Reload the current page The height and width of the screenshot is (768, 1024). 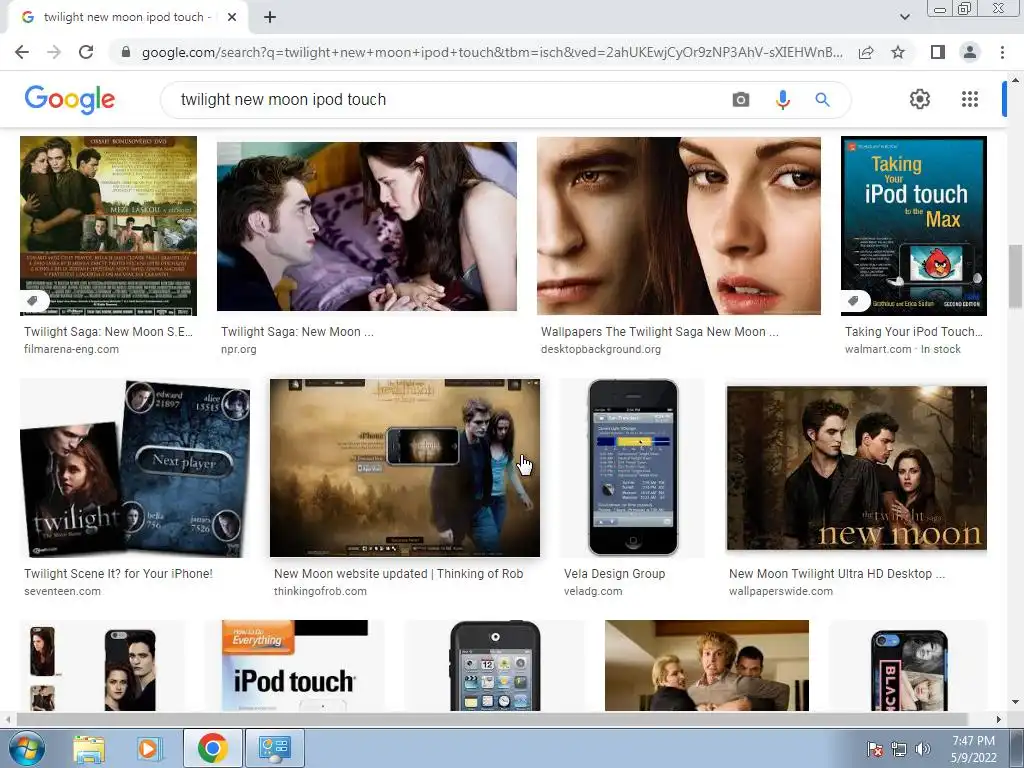[86, 52]
